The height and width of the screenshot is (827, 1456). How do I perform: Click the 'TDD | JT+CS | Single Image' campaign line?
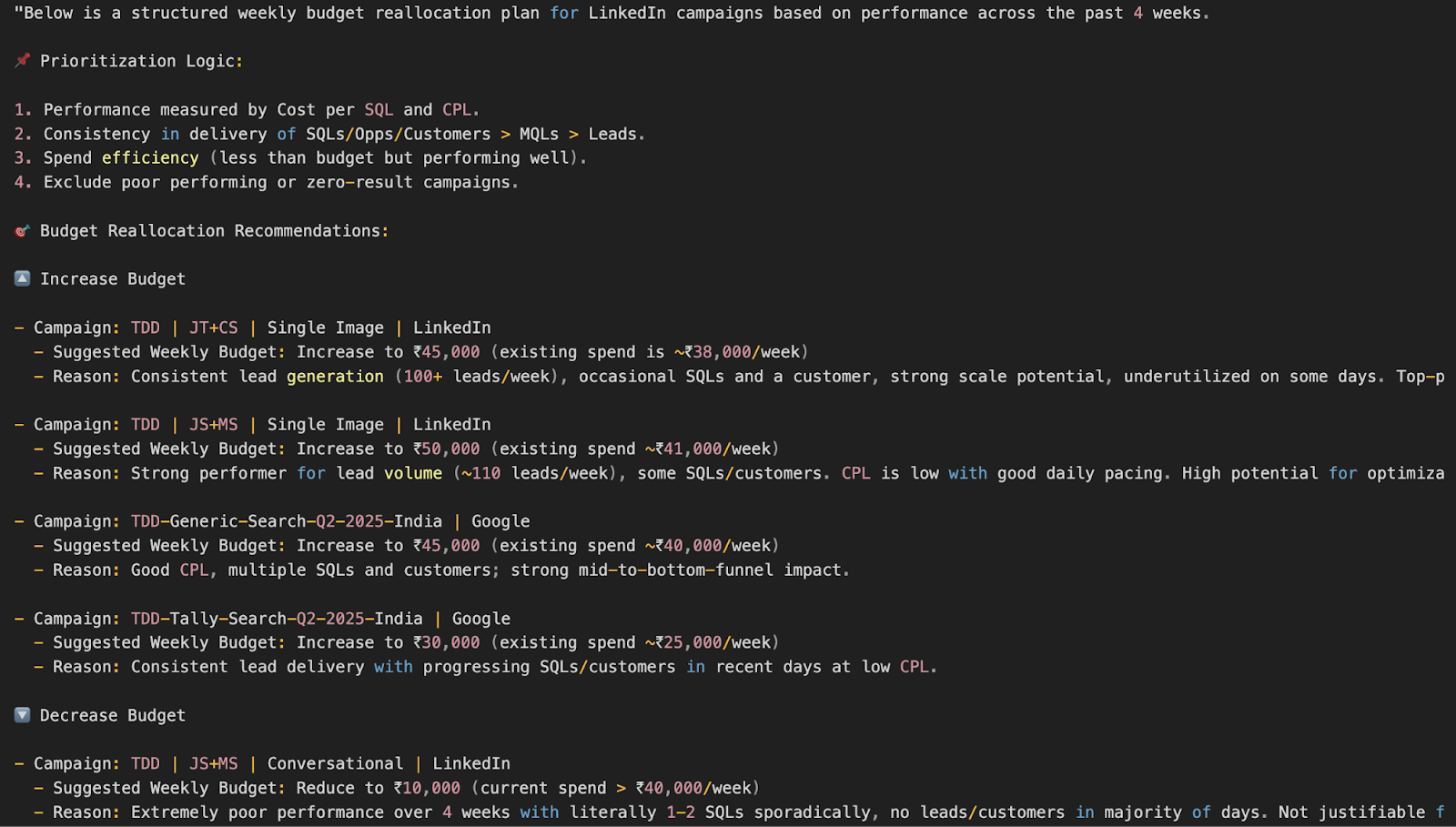pos(252,328)
